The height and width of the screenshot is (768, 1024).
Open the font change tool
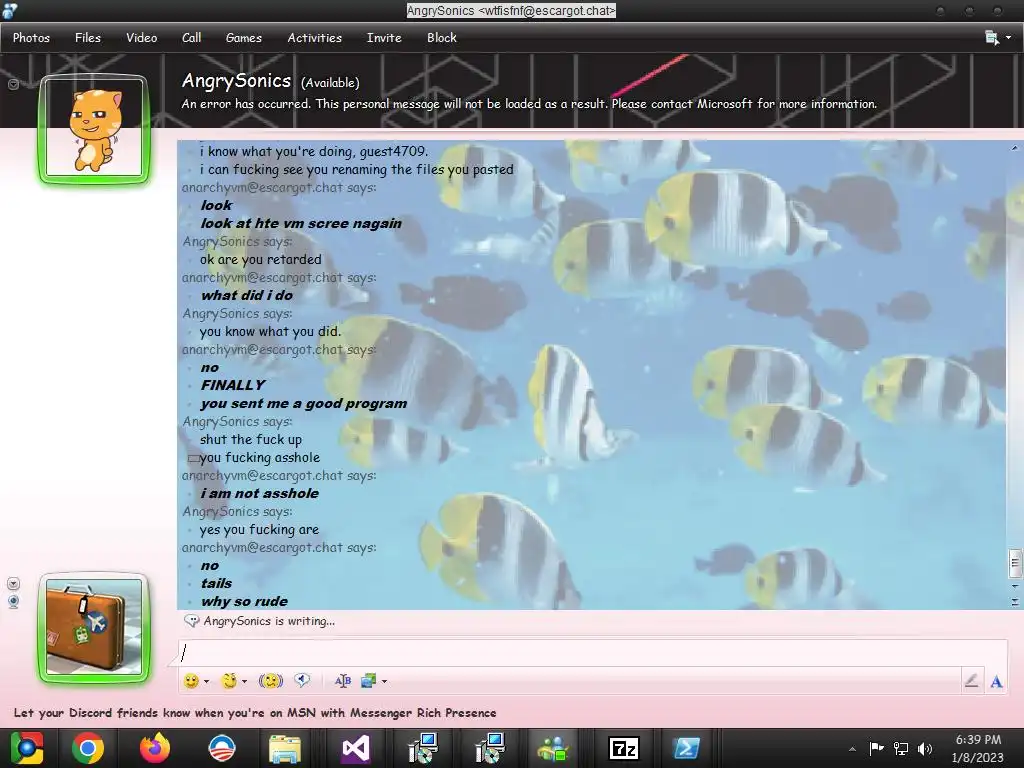342,681
